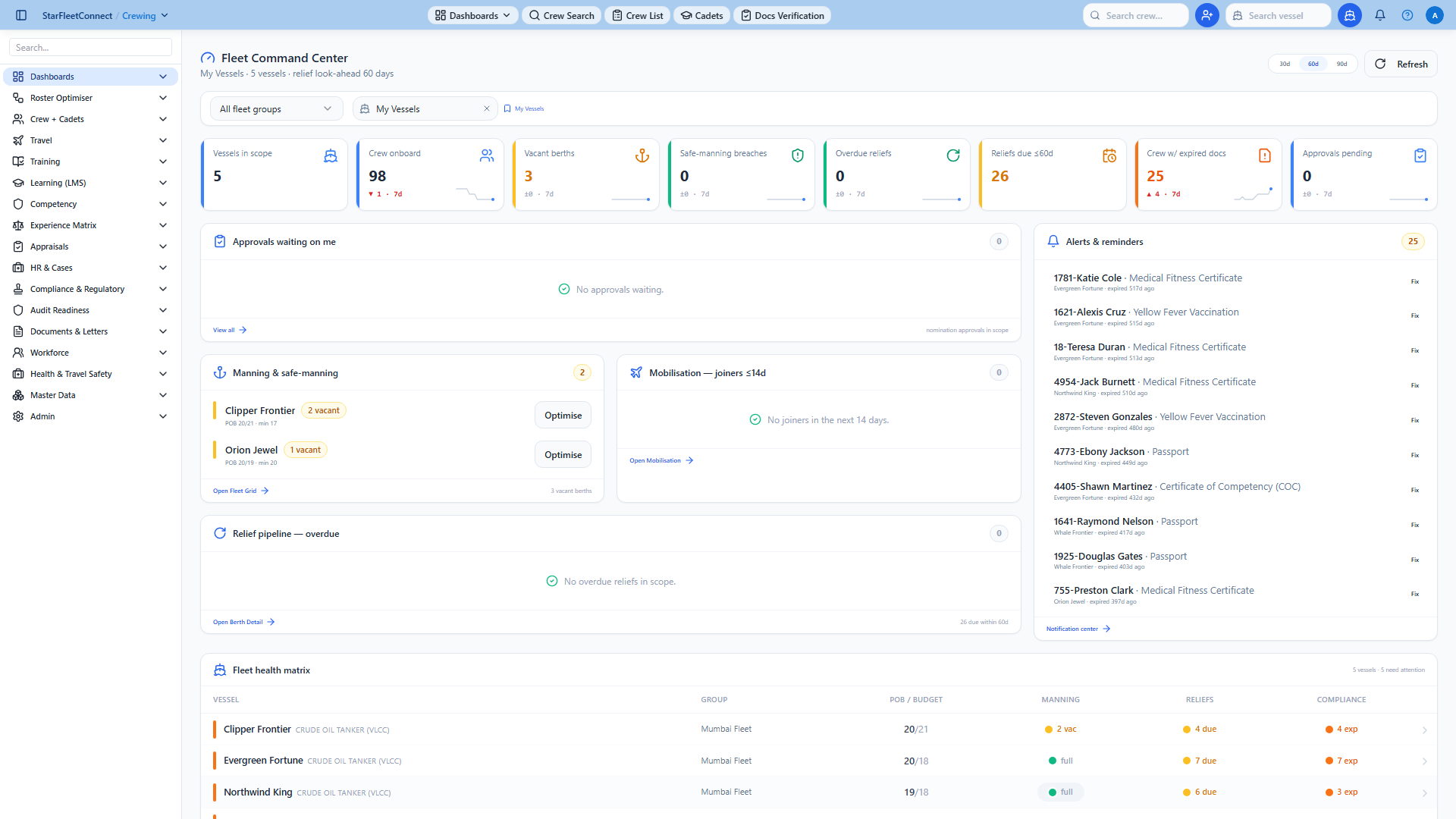
Task: Focus the Search crew field
Action: tap(1136, 15)
